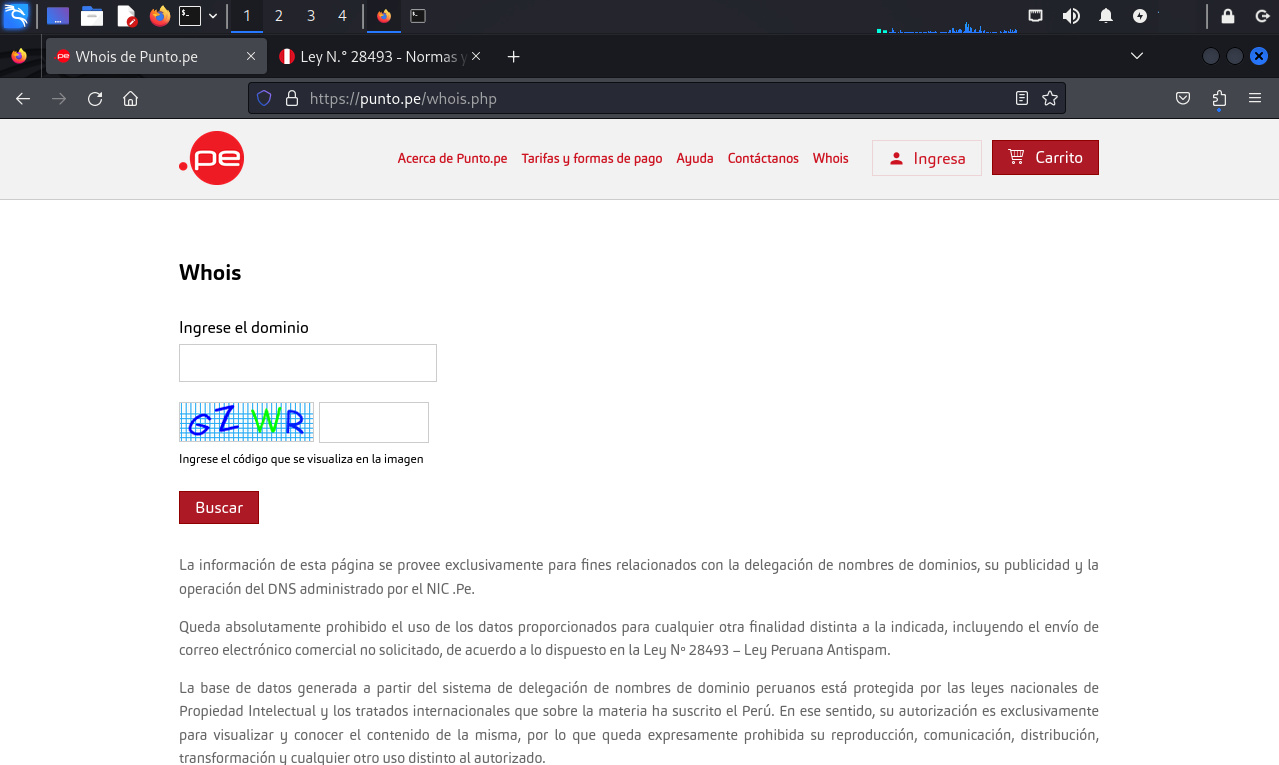Viewport: 1279px width, 765px height.
Task: Open the Carrito shopping cart
Action: [x=1045, y=158]
